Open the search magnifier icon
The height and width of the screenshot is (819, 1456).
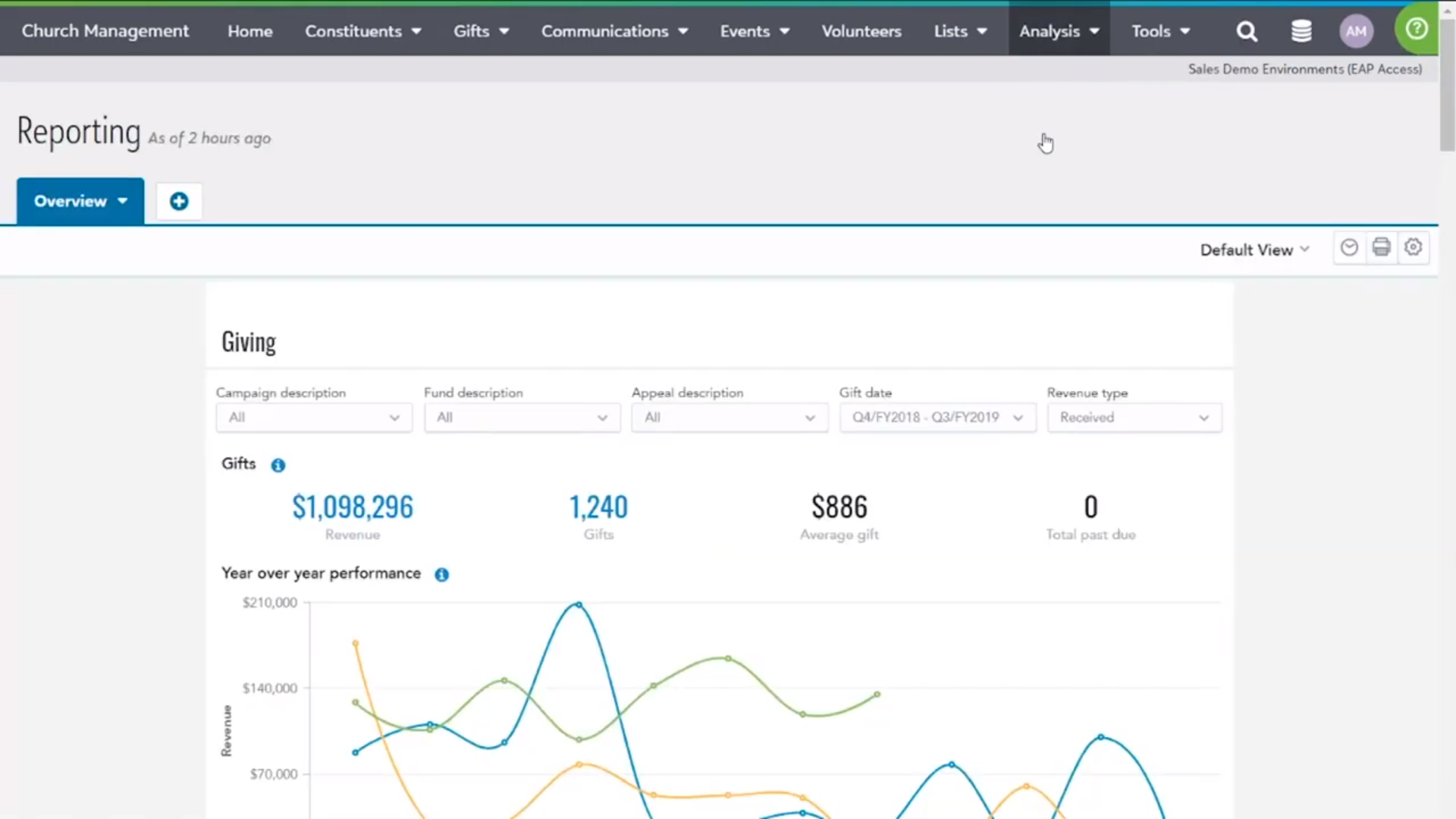[1247, 31]
